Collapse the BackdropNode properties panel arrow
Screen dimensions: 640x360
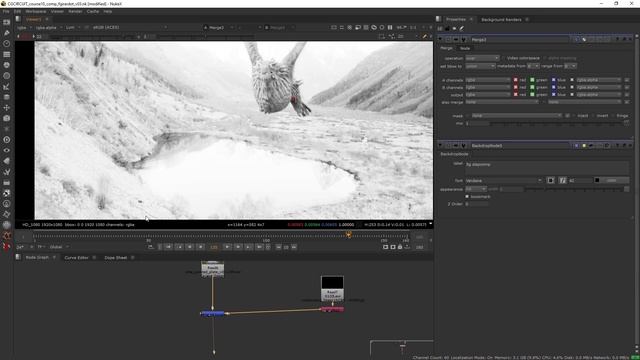[440, 145]
